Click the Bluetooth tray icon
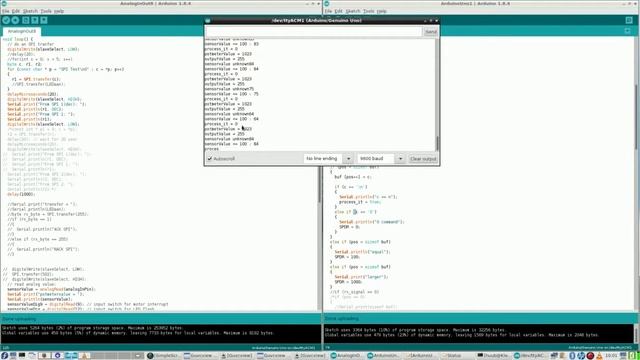Viewport: 640px width, 360px height. click(x=572, y=356)
